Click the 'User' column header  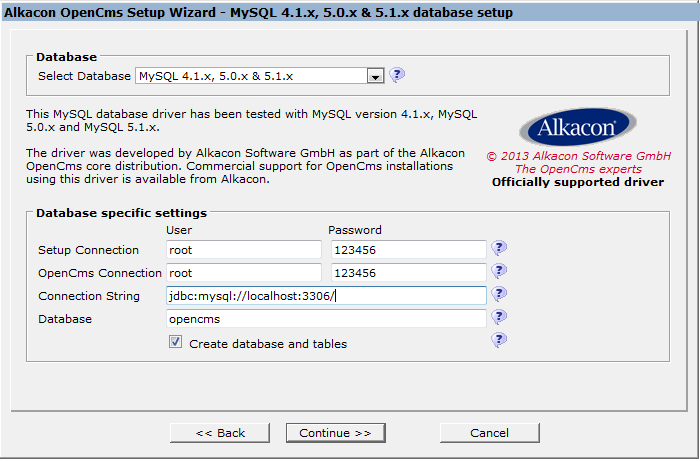(179, 230)
